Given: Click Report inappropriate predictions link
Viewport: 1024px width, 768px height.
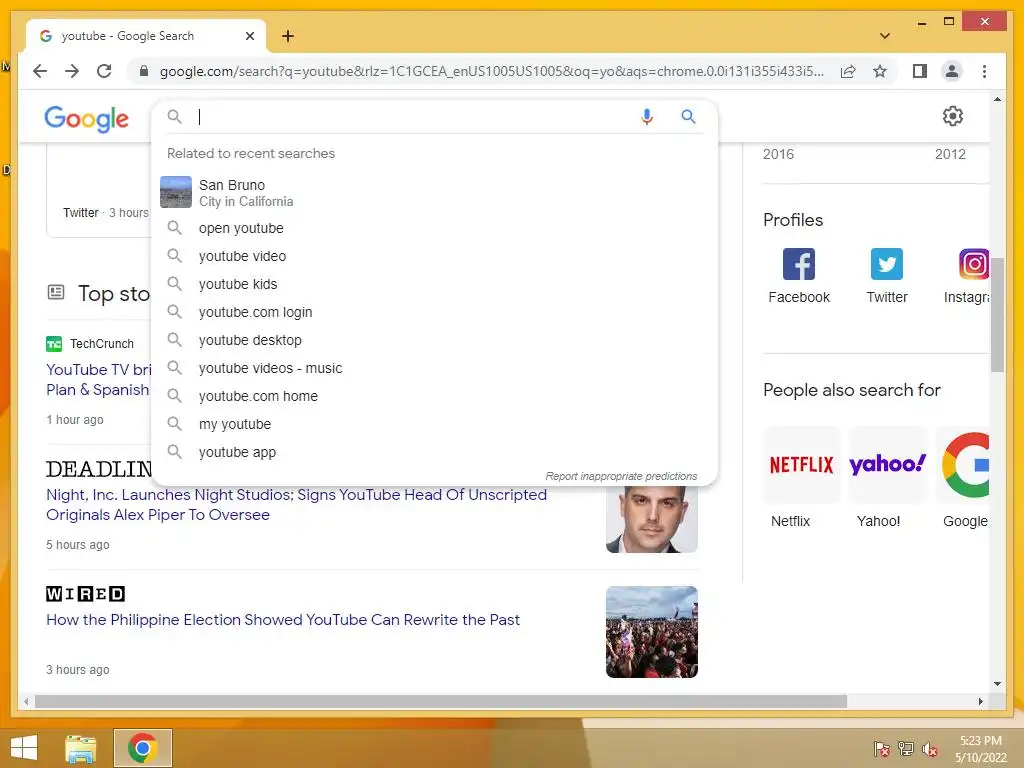Looking at the screenshot, I should pyautogui.click(x=621, y=476).
